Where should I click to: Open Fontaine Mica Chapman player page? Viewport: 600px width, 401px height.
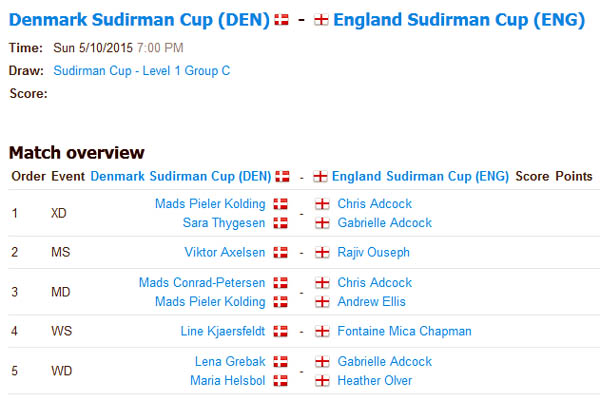click(404, 331)
